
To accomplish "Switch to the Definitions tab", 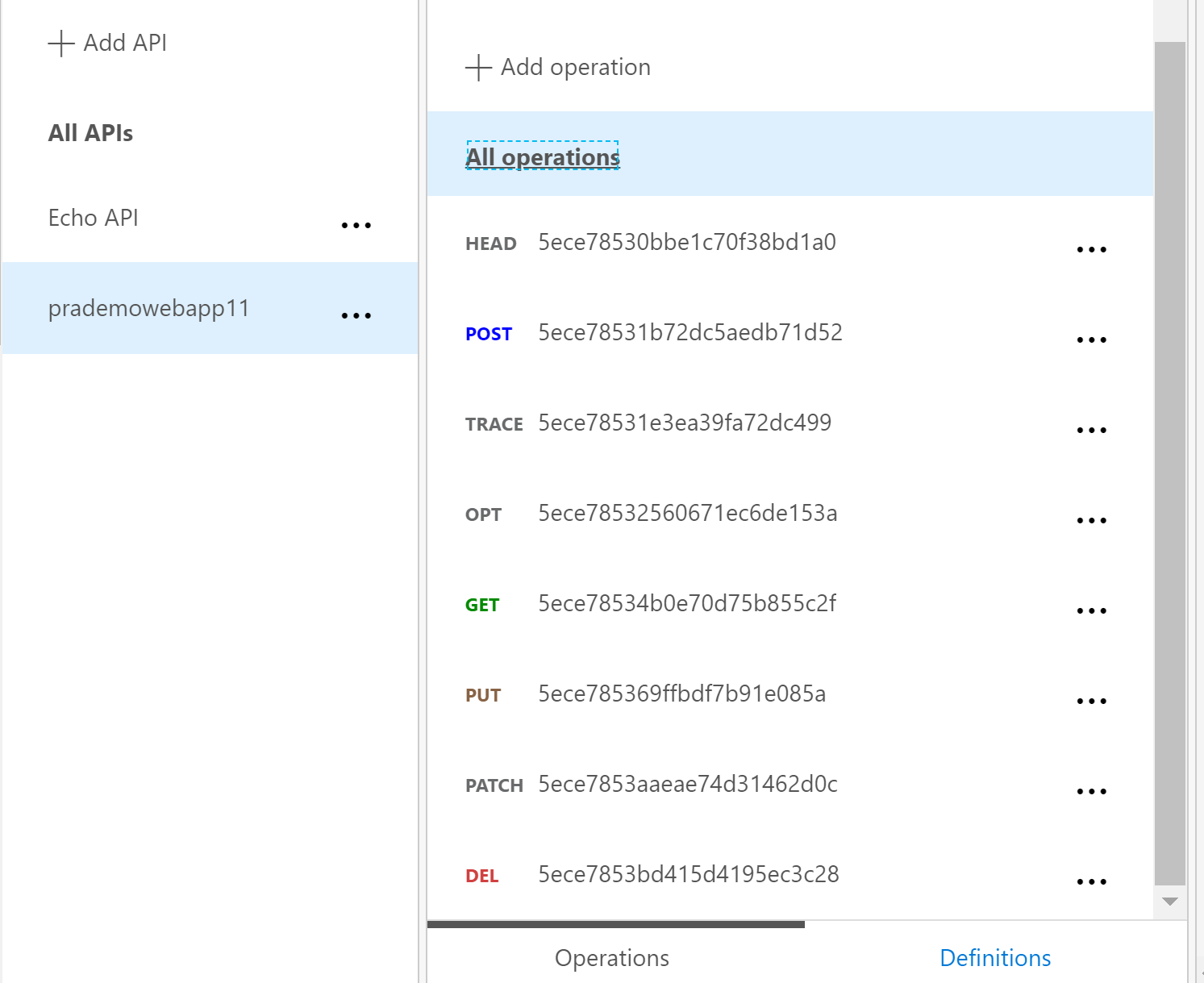I will (996, 957).
